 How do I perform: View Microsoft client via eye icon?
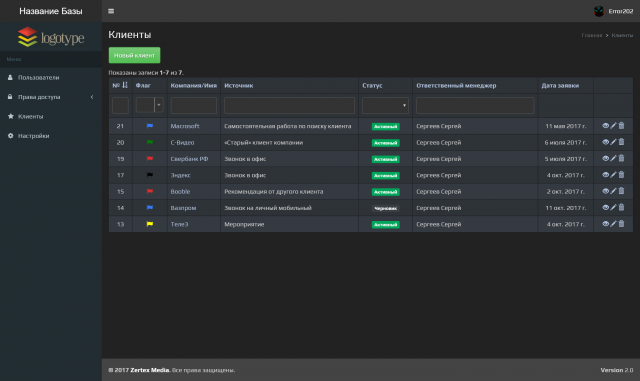coord(606,126)
